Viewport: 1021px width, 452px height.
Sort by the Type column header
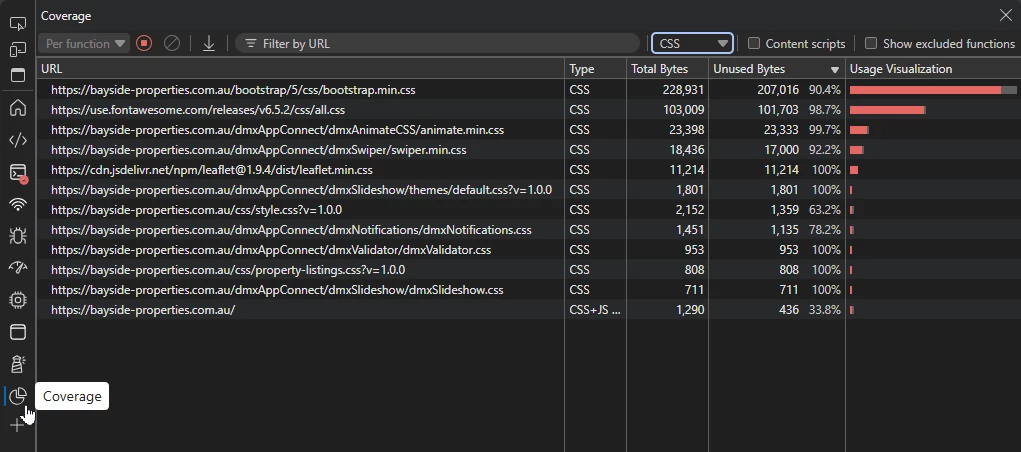pyautogui.click(x=595, y=68)
